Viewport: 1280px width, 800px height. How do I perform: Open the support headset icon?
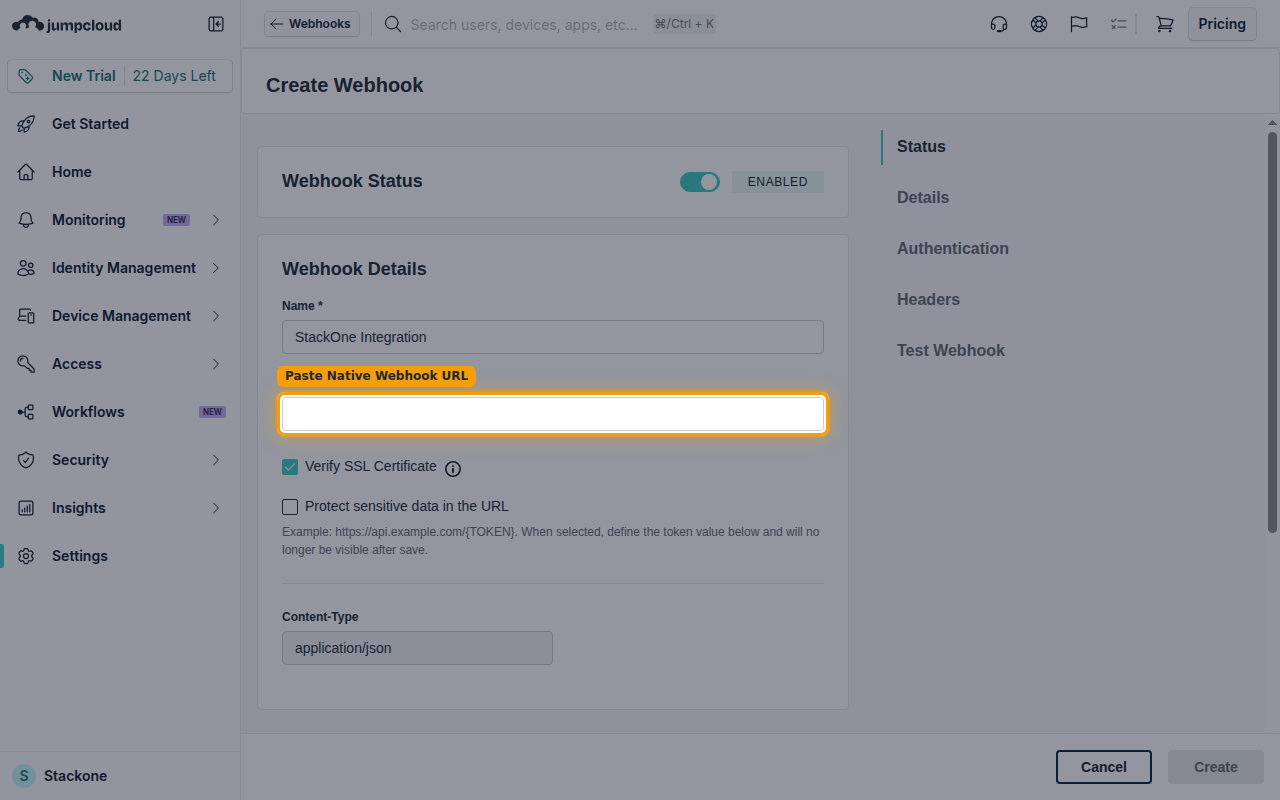point(998,24)
